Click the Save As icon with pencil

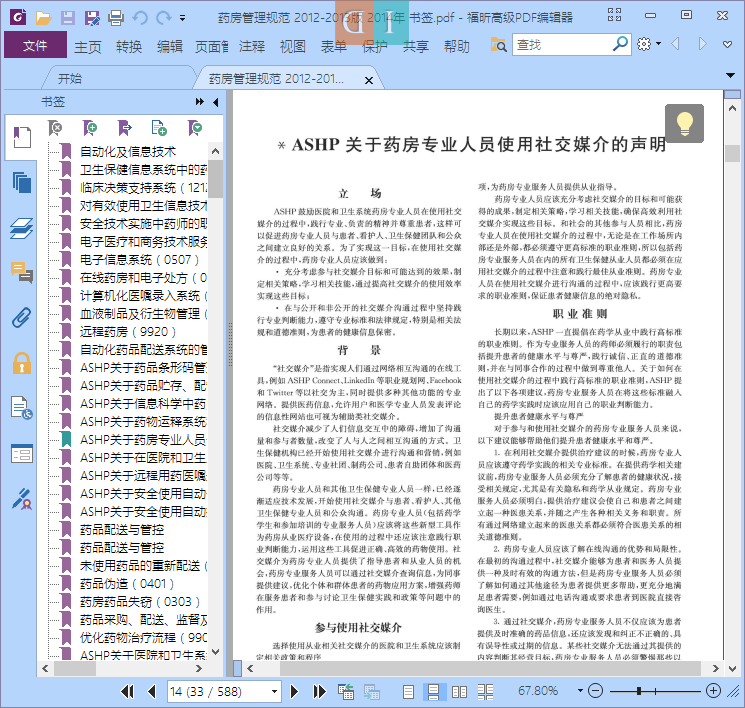(x=92, y=18)
